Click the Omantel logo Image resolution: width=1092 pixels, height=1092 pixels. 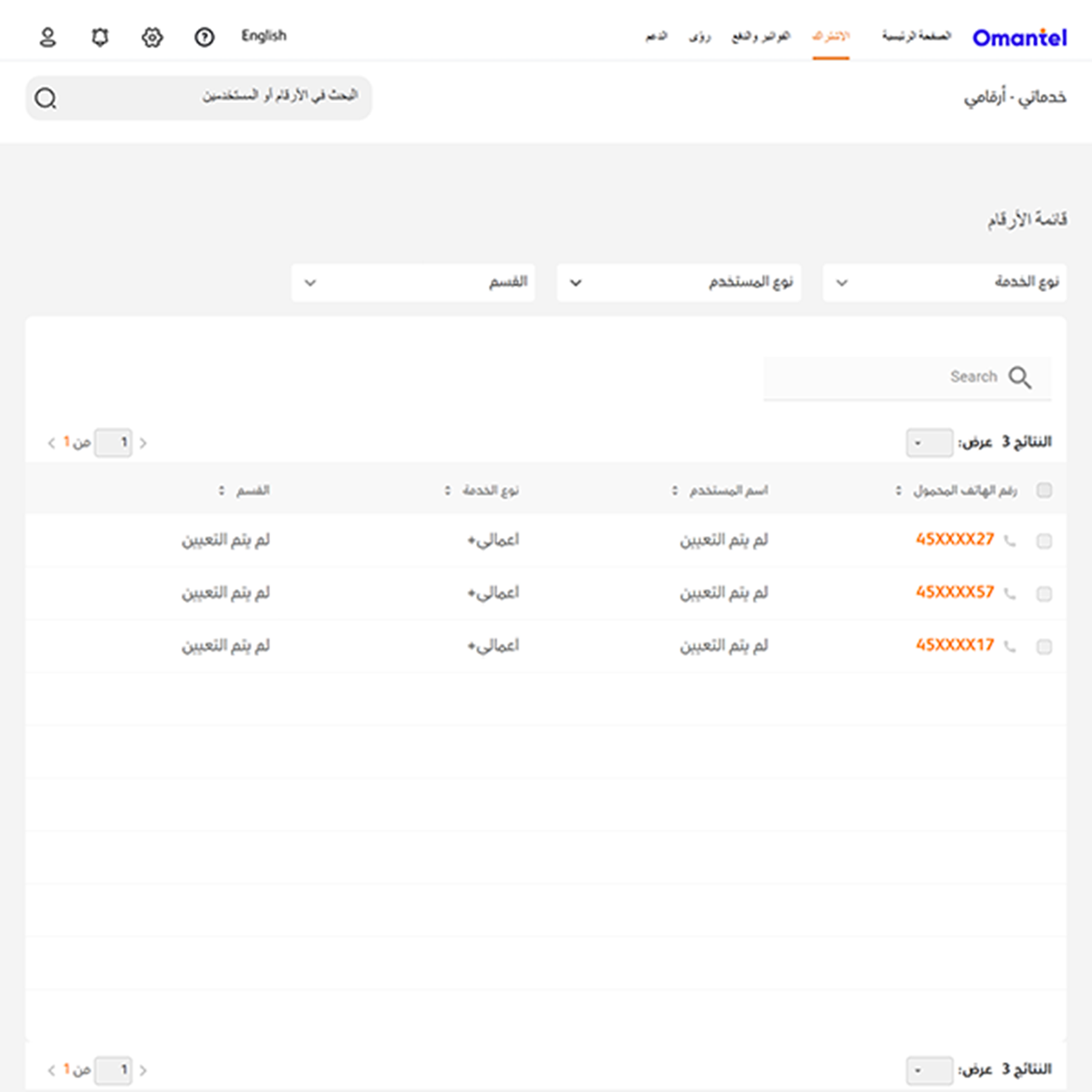click(1019, 38)
